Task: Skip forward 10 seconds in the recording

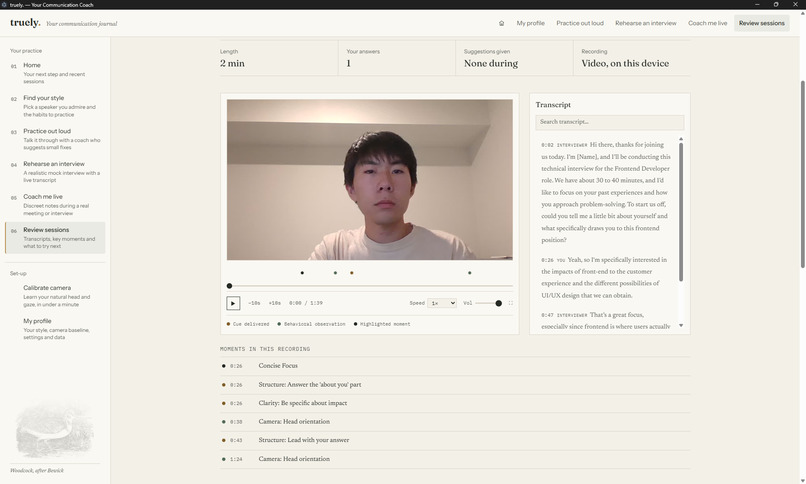Action: pos(274,303)
